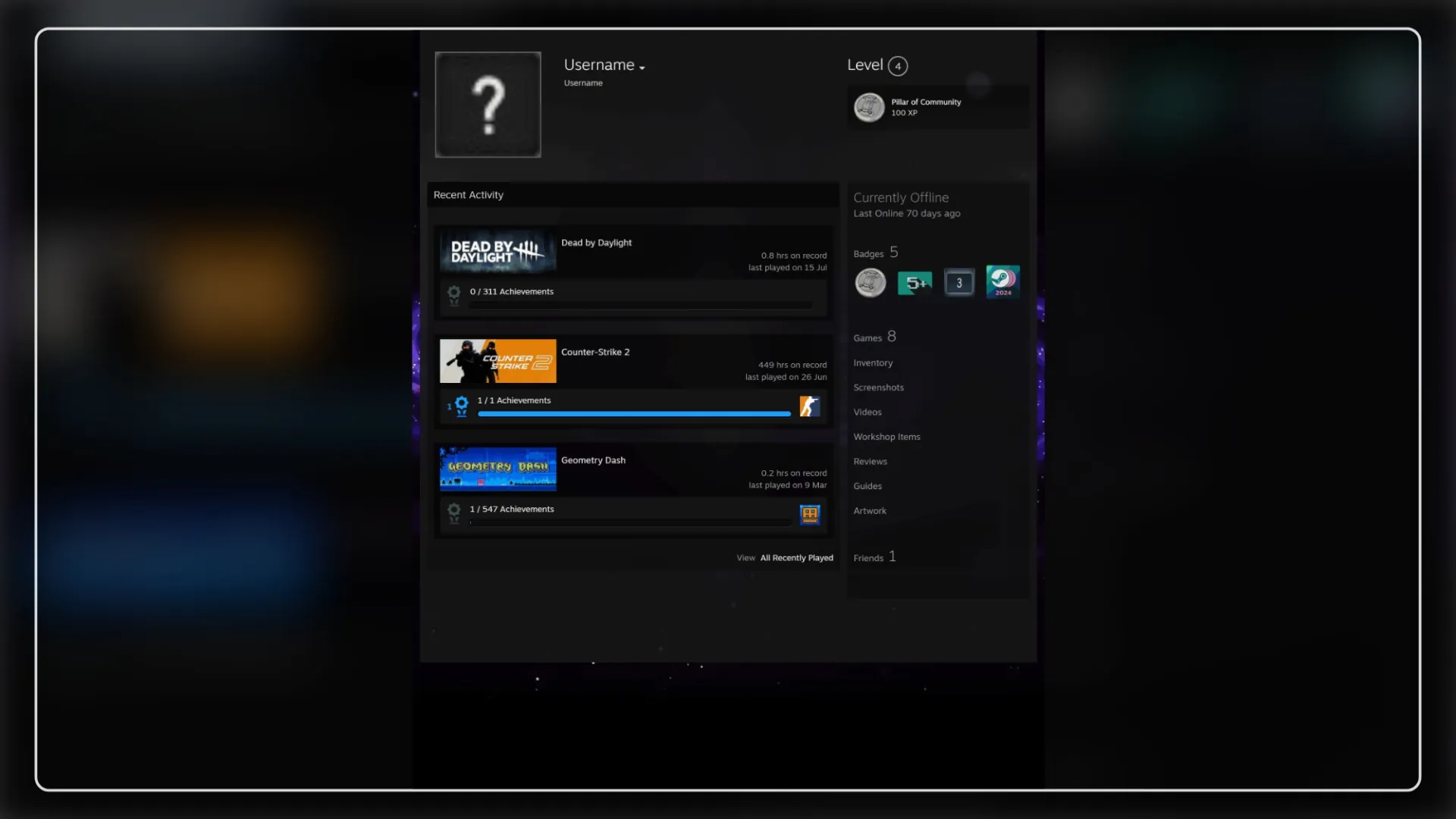Click 449 hrs on record text
1456x819 pixels.
(x=792, y=365)
